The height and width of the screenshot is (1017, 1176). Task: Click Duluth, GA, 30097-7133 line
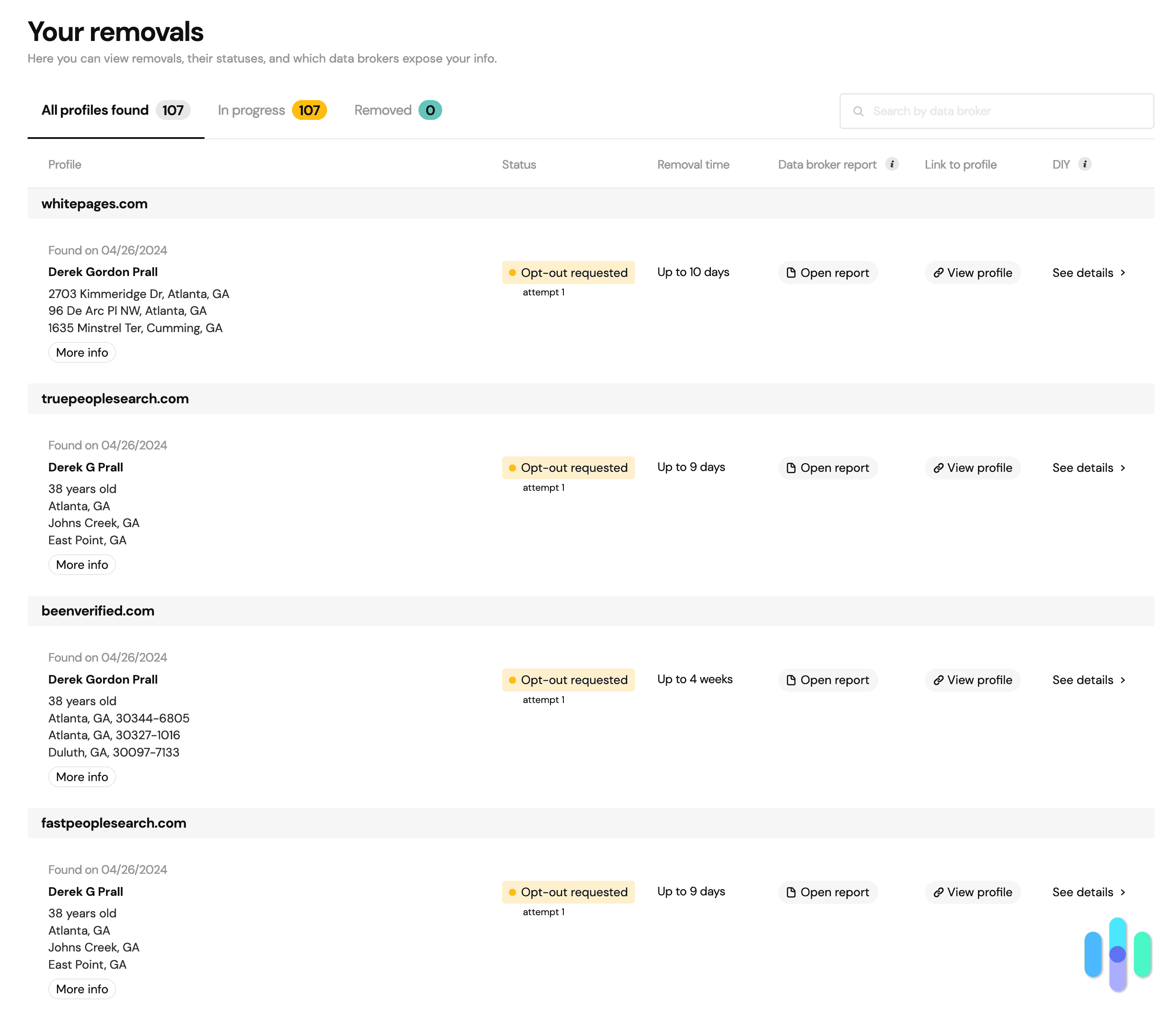click(x=113, y=753)
